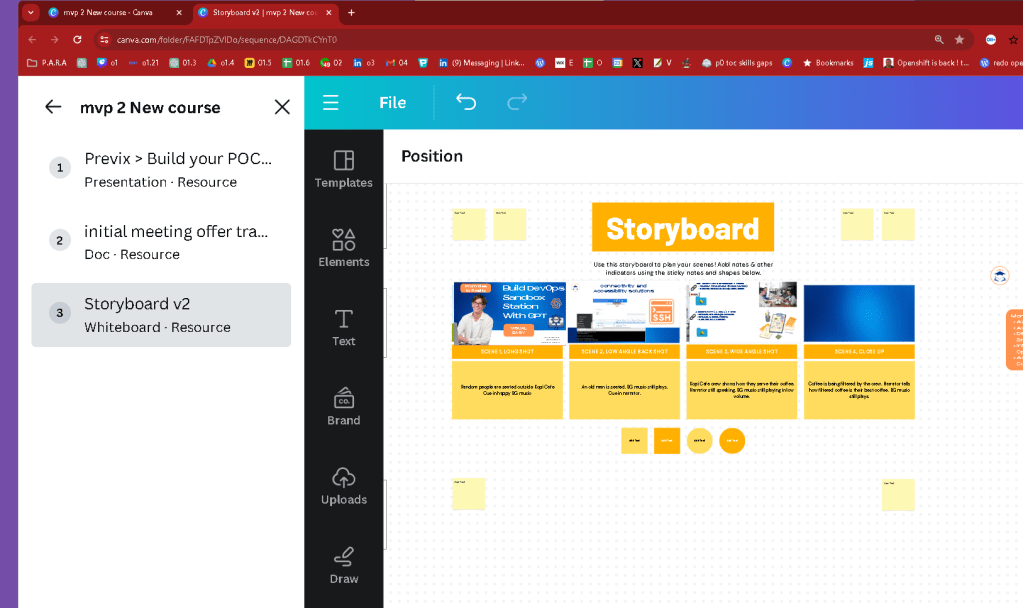Open the LinkedIn Messaging bookmark
The image size is (1023, 608).
pyautogui.click(x=481, y=63)
